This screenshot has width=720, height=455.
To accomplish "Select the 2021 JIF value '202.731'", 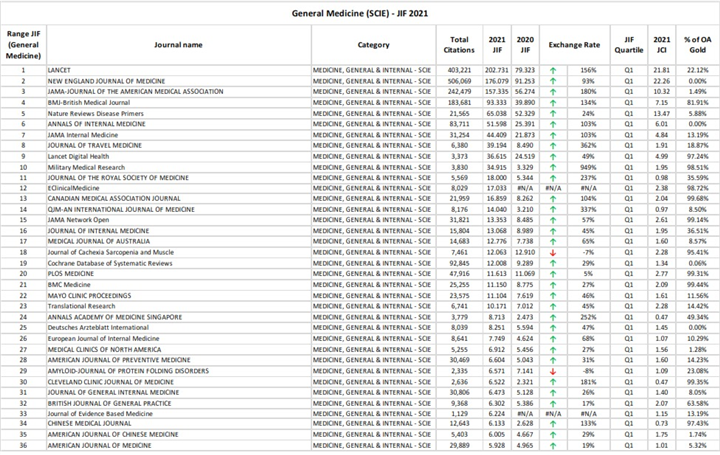I will click(x=497, y=70).
